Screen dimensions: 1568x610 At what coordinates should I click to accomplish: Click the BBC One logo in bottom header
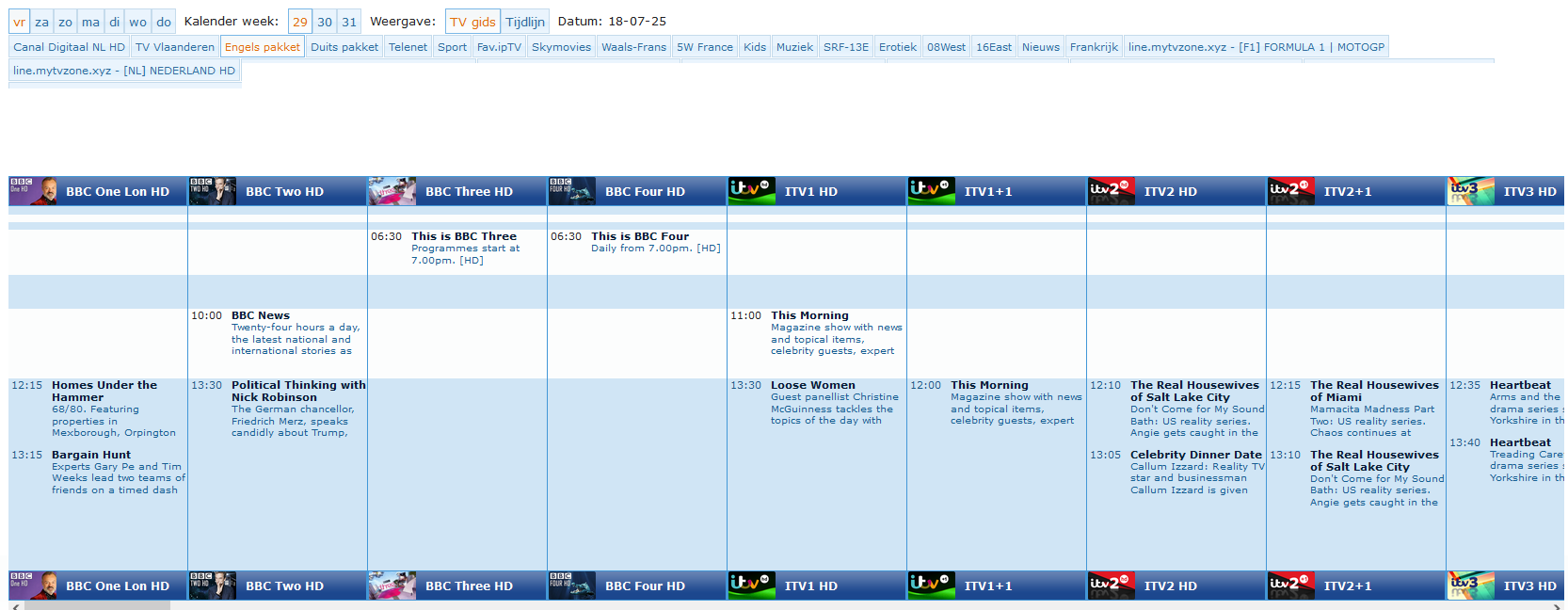click(x=33, y=586)
